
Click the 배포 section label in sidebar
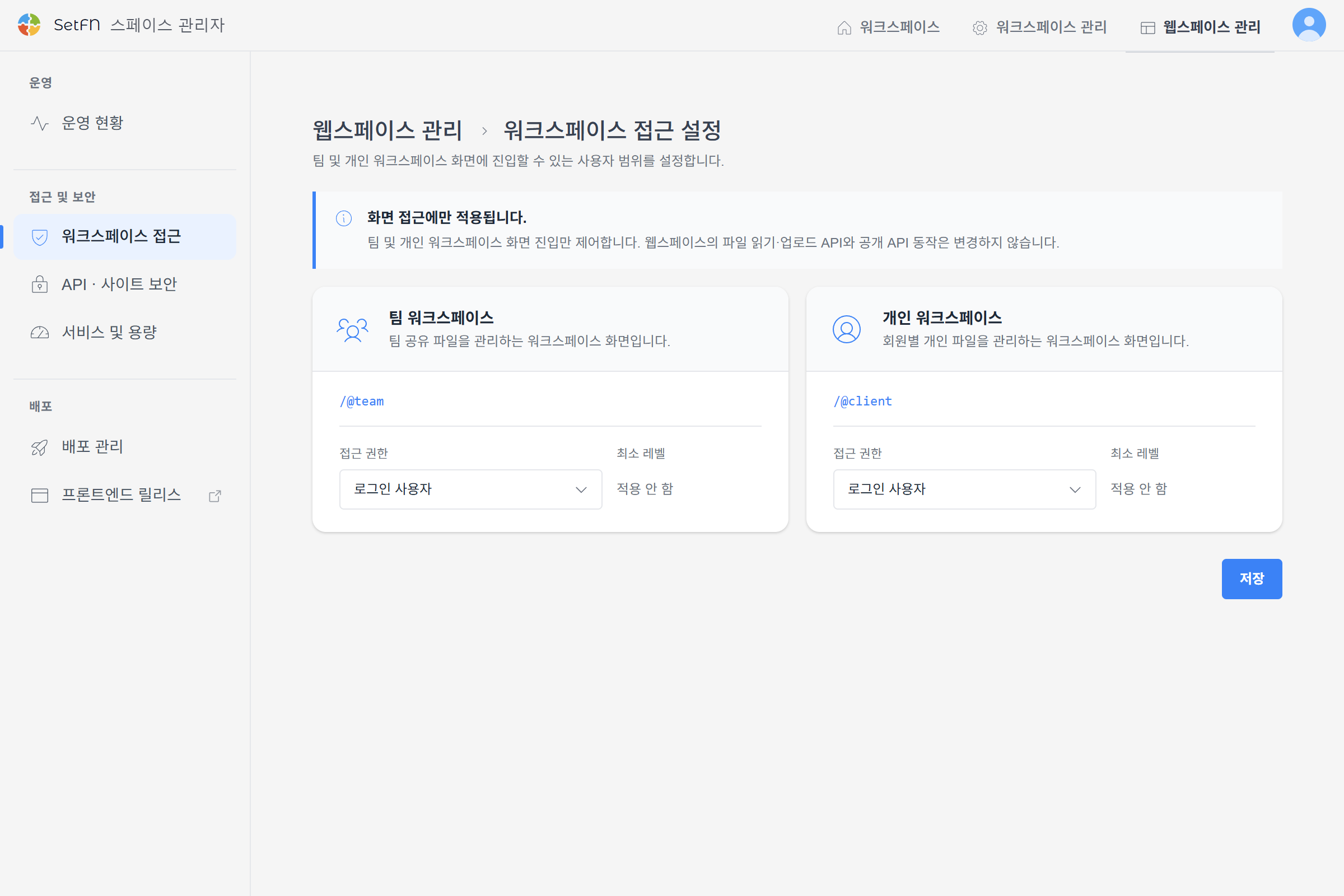pos(40,407)
